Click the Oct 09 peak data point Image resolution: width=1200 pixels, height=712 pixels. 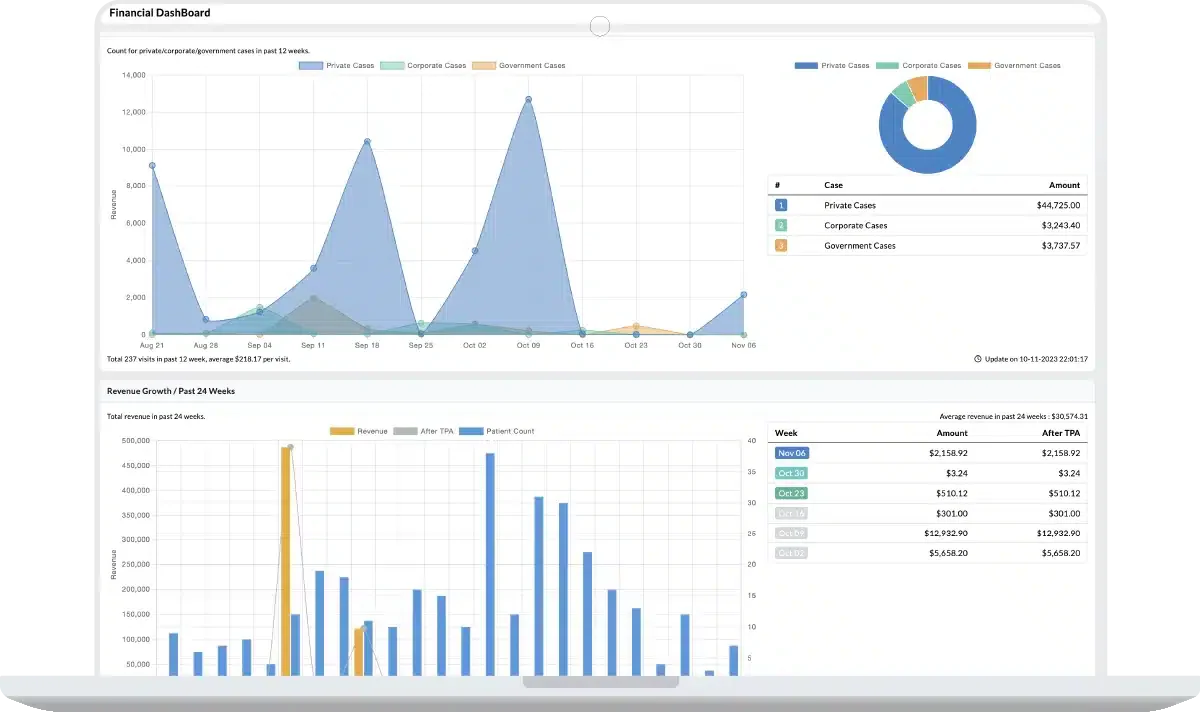tap(528, 99)
